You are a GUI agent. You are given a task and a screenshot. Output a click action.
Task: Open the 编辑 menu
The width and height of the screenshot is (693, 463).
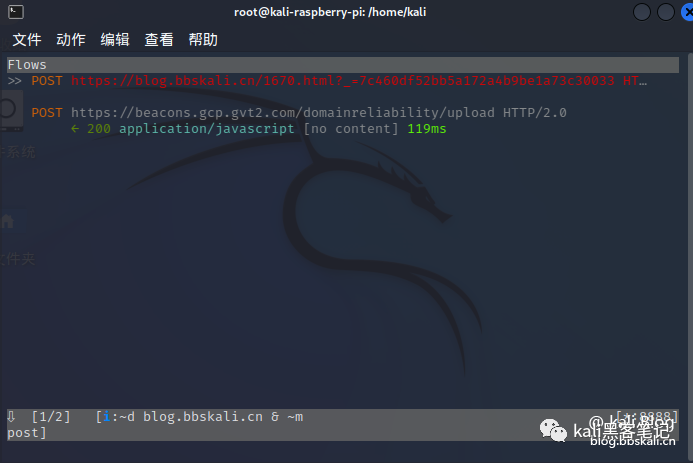point(115,40)
